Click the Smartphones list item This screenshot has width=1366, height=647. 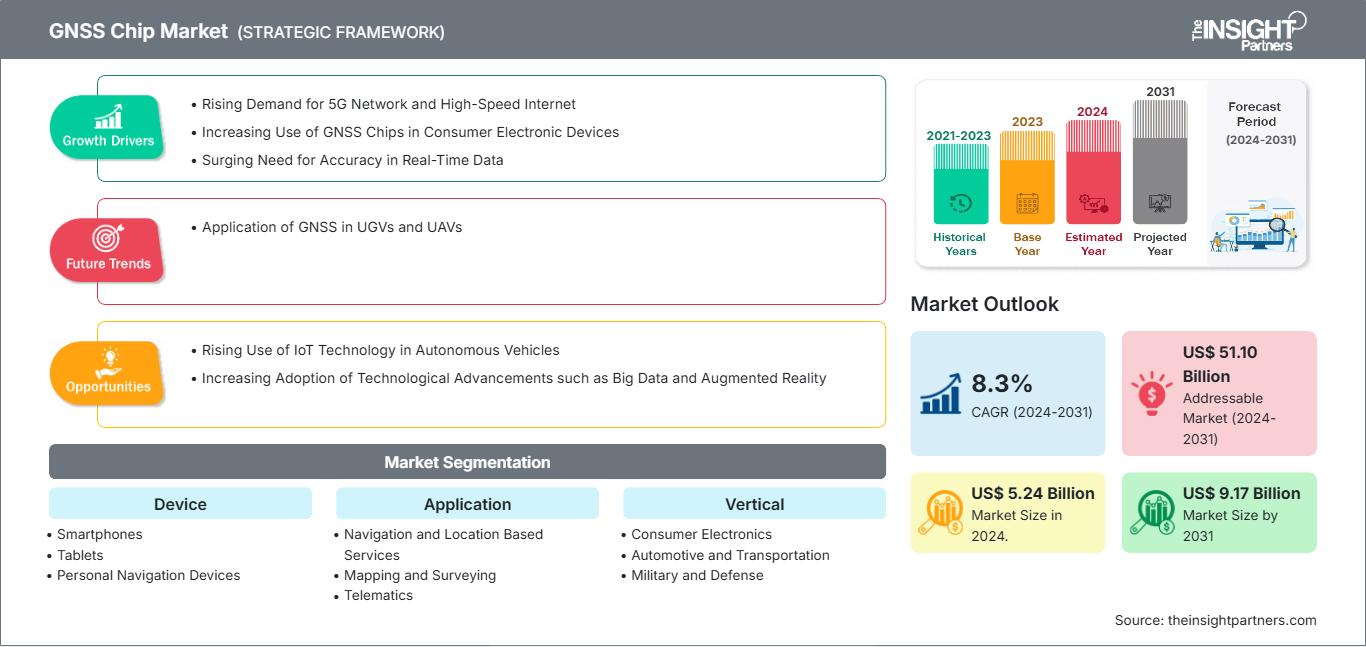(99, 534)
